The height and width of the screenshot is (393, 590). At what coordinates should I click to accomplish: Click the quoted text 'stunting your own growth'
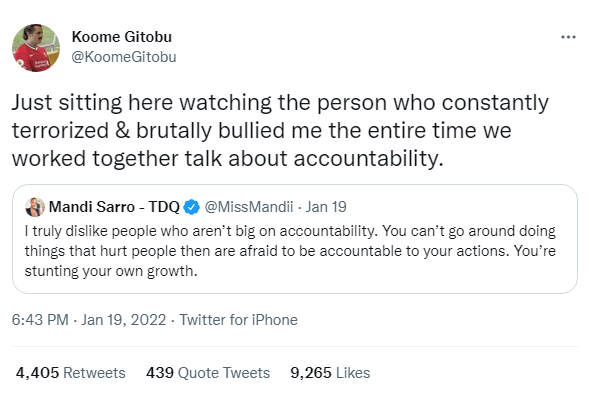coord(111,271)
